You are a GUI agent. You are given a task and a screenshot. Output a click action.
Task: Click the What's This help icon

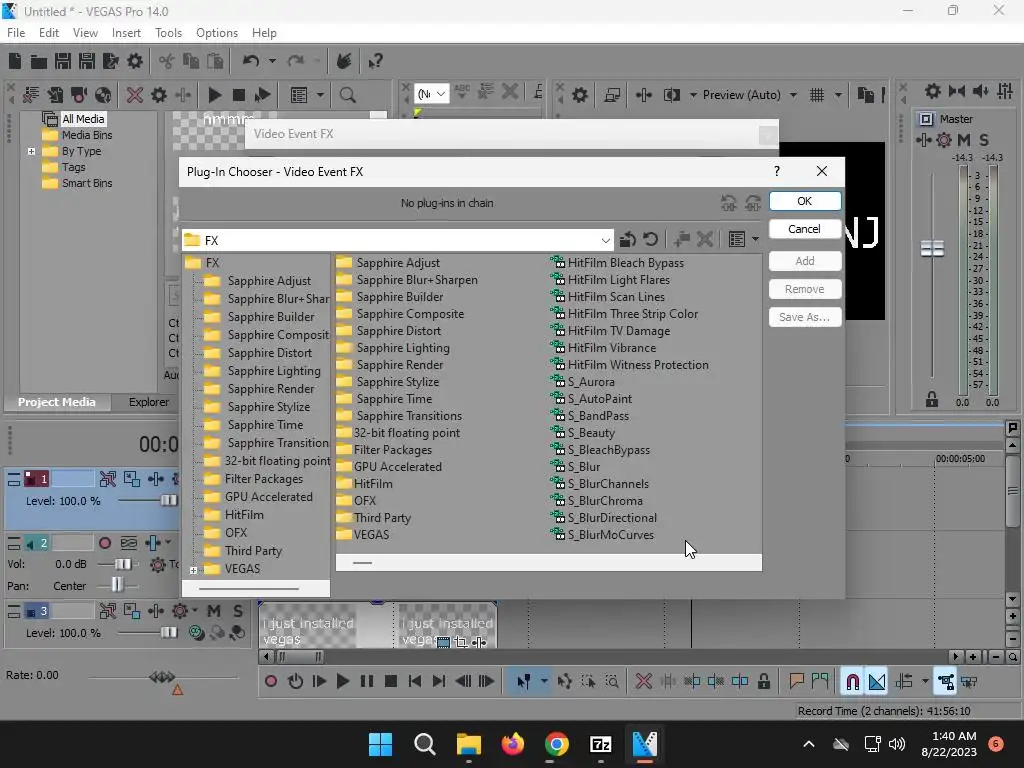pos(375,61)
